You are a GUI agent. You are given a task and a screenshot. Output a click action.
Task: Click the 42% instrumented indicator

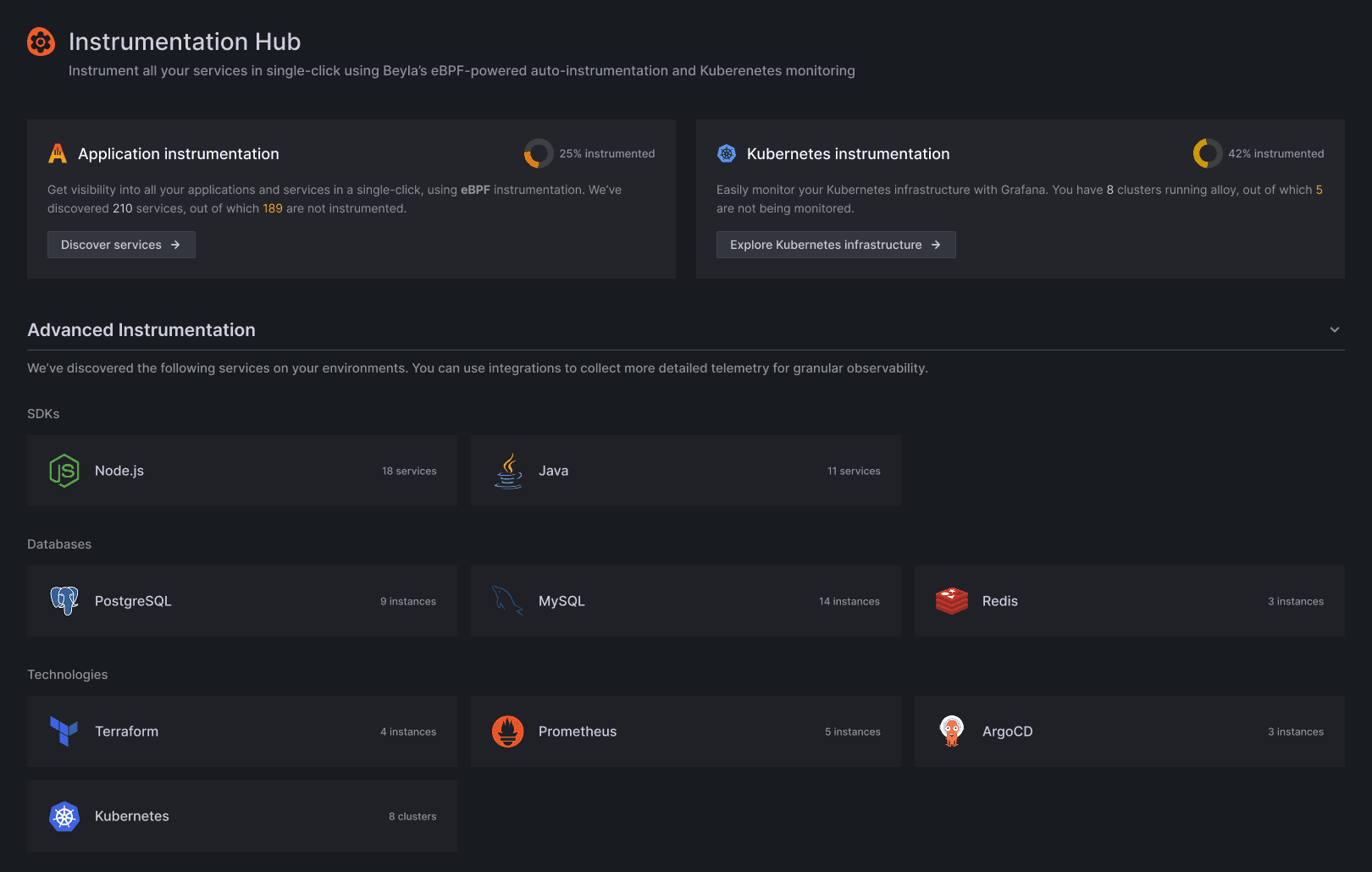click(1206, 153)
